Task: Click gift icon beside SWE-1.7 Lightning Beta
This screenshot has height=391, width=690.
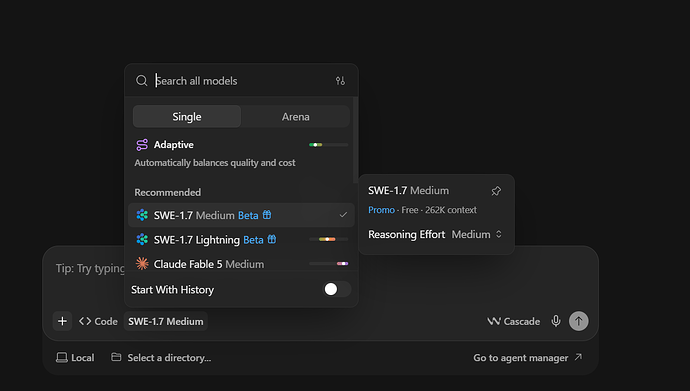Action: point(272,239)
